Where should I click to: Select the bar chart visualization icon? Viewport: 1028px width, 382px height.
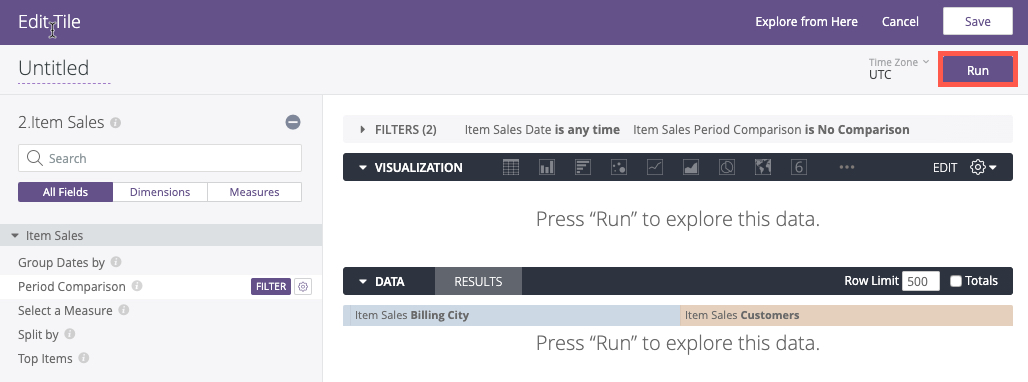(583, 167)
